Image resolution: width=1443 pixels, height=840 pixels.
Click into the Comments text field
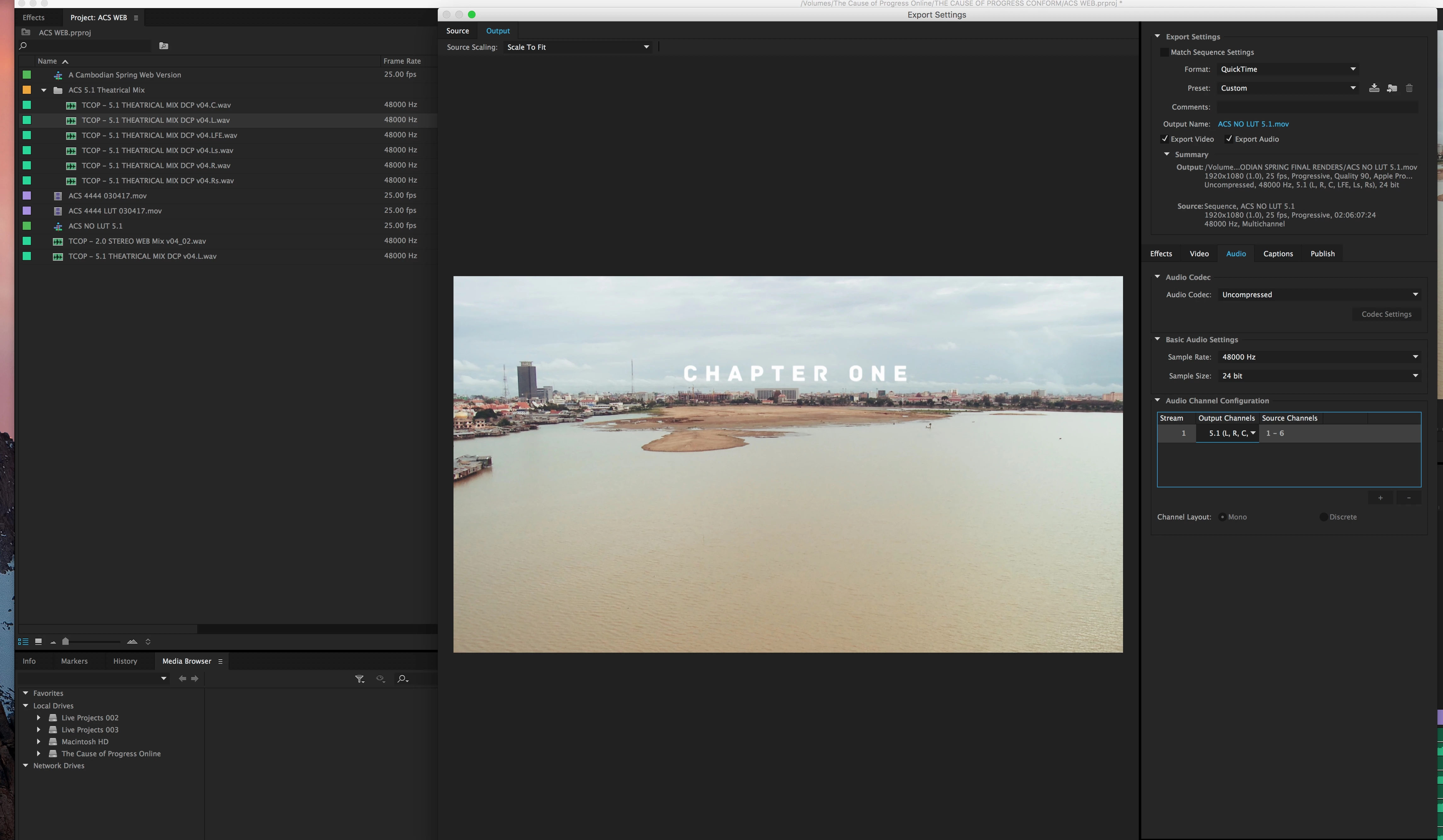coord(1317,107)
